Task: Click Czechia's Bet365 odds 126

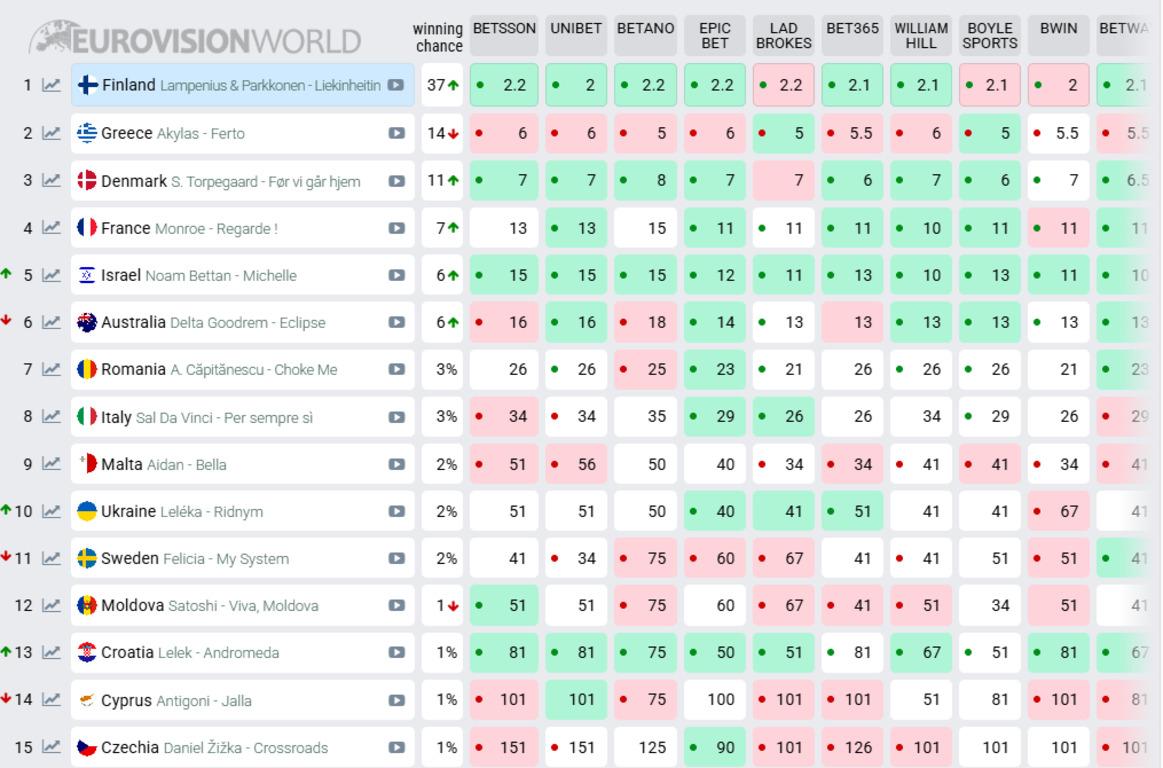Action: coord(852,747)
